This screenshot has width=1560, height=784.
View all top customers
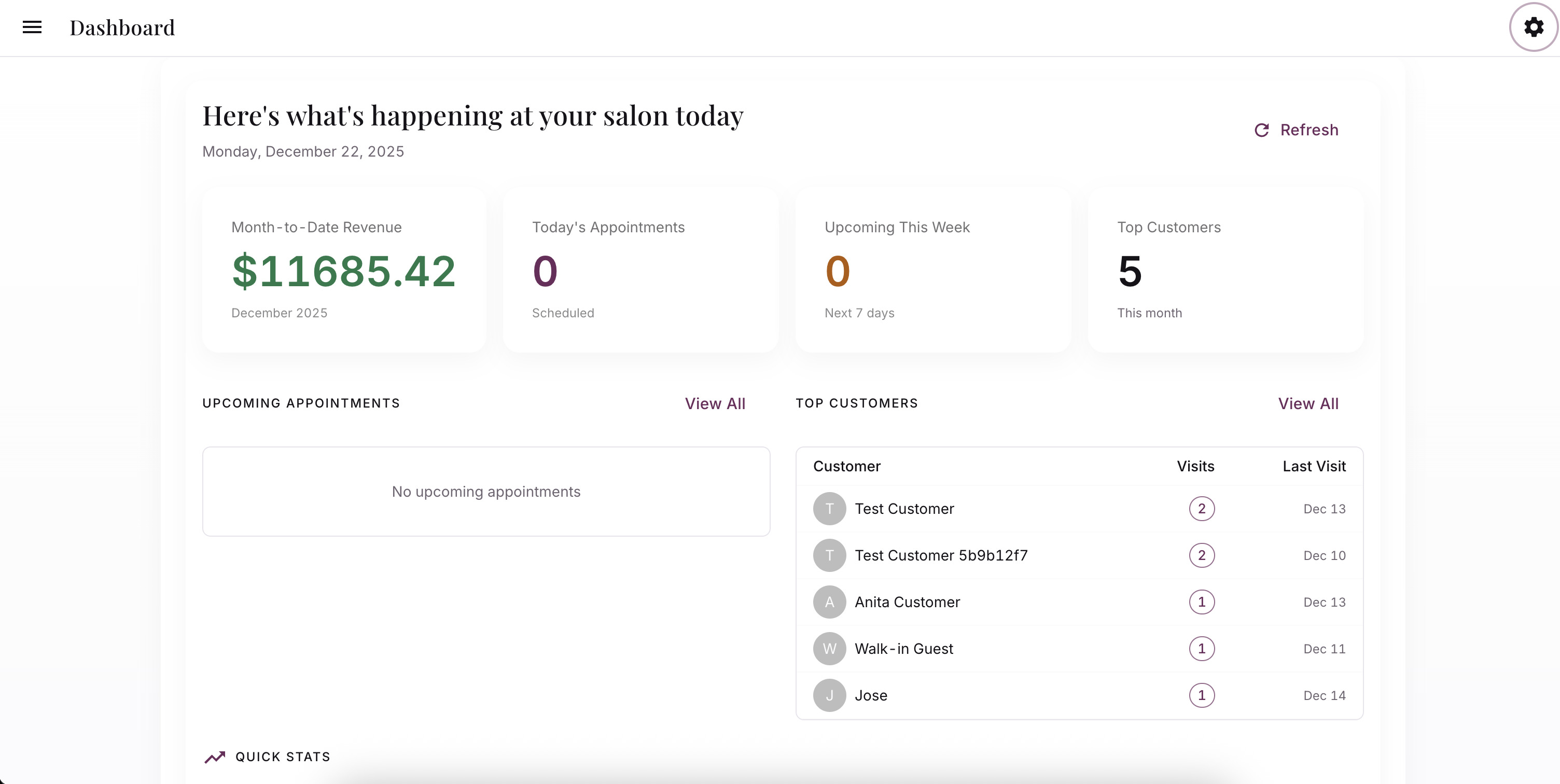(x=1308, y=404)
